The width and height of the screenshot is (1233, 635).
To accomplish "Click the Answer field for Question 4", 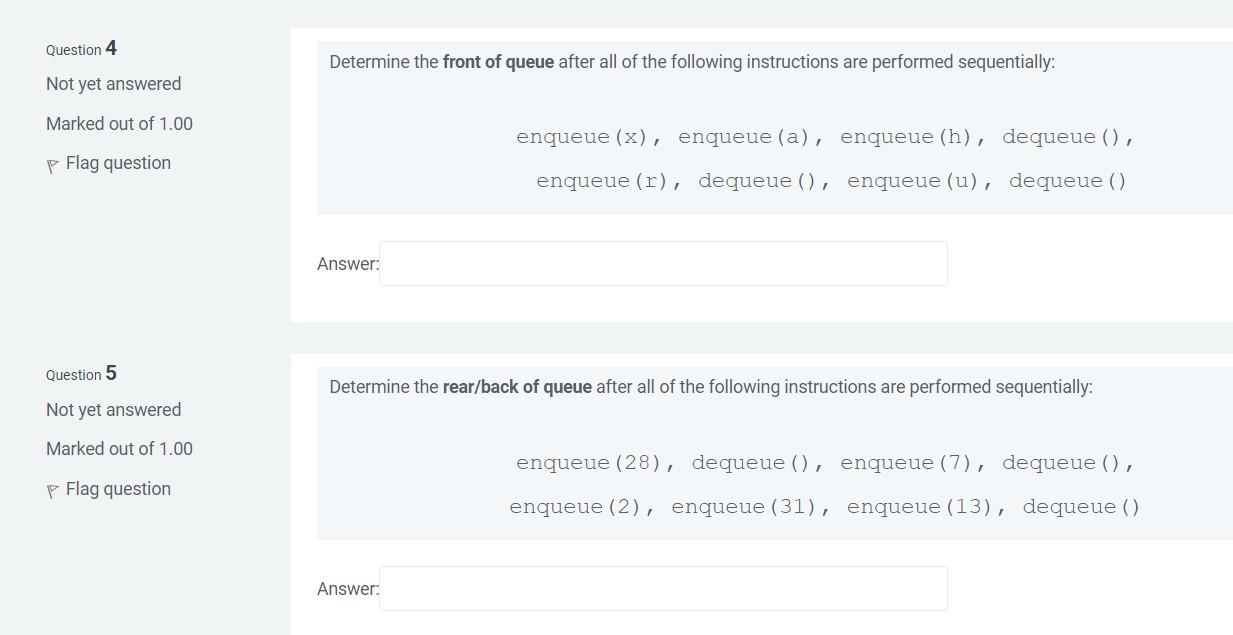I will [662, 263].
